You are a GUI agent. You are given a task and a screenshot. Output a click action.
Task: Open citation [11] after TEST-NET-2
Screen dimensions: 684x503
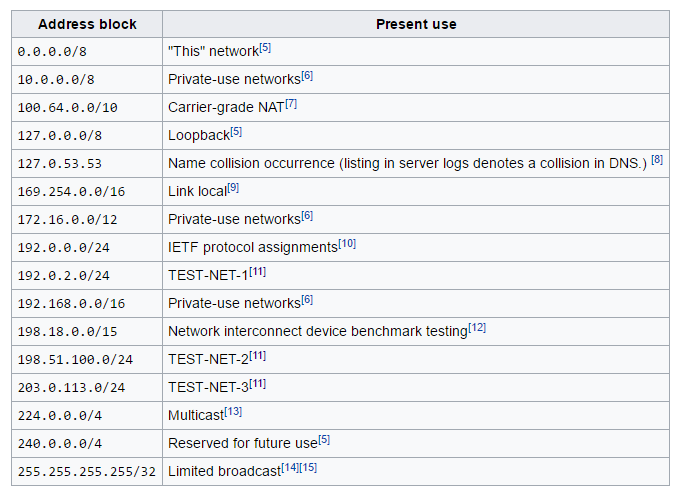[257, 356]
